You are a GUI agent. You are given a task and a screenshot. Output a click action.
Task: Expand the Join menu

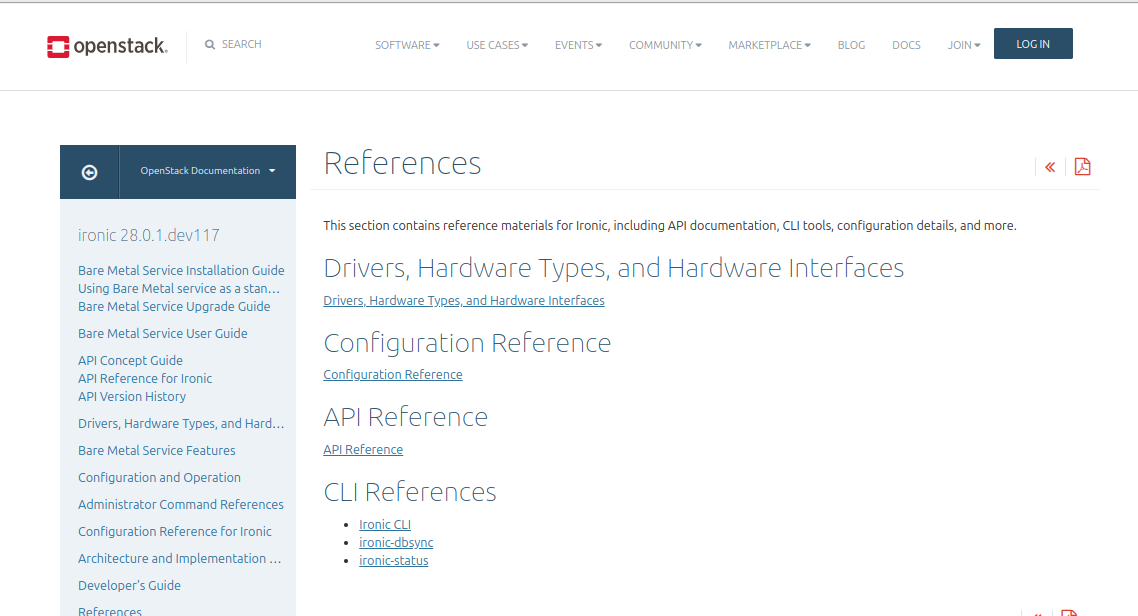click(x=964, y=45)
